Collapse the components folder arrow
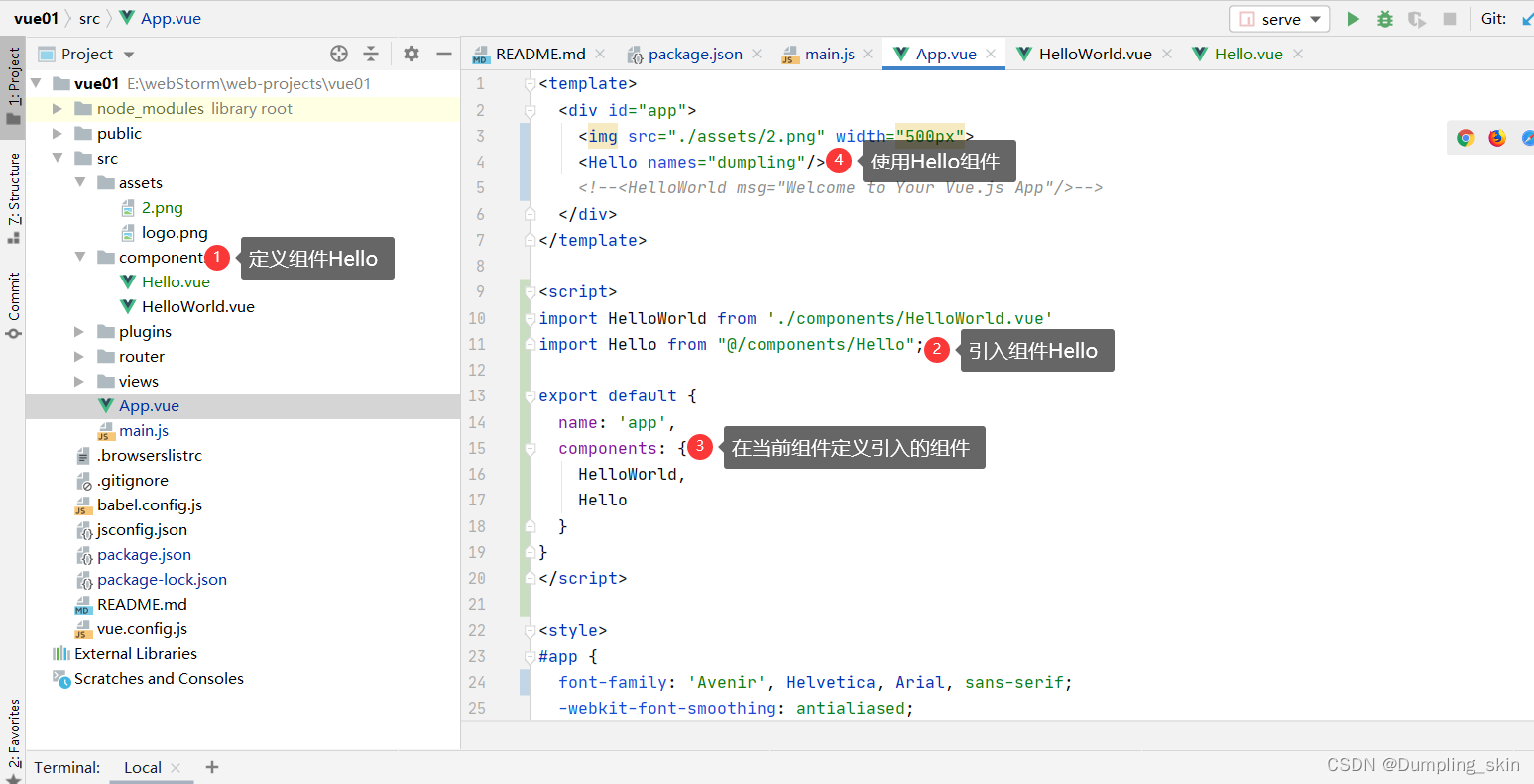The image size is (1534, 784). click(79, 257)
